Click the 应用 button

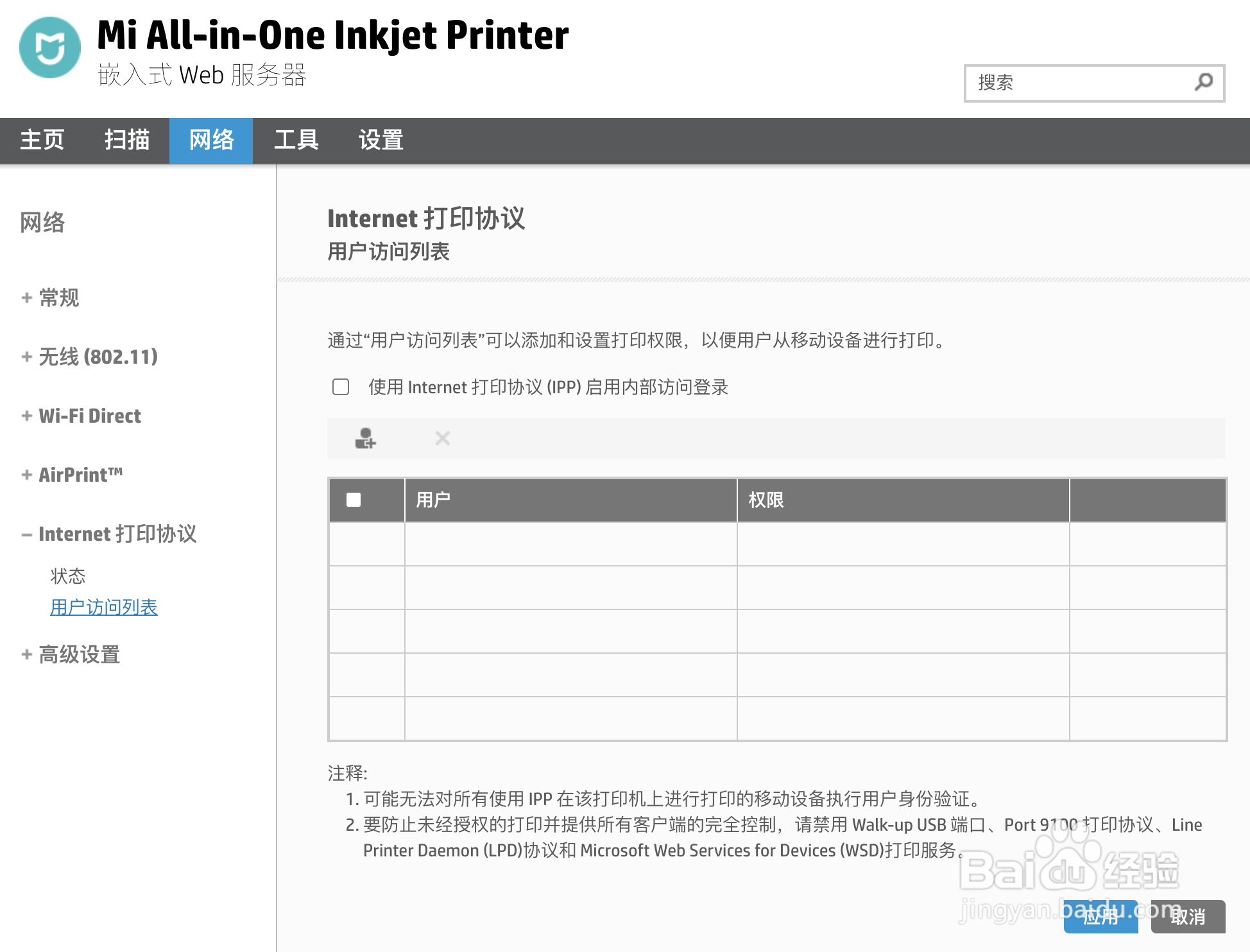click(x=1100, y=917)
